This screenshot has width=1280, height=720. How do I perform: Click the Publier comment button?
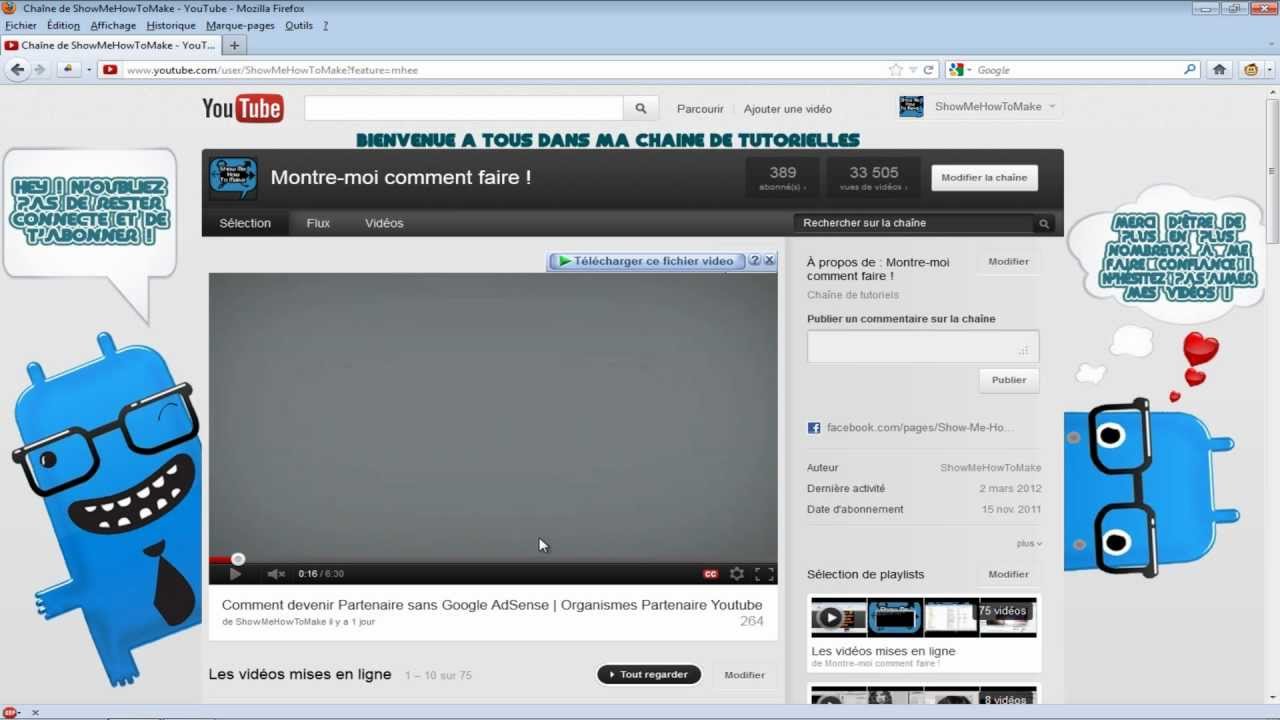click(x=1008, y=380)
